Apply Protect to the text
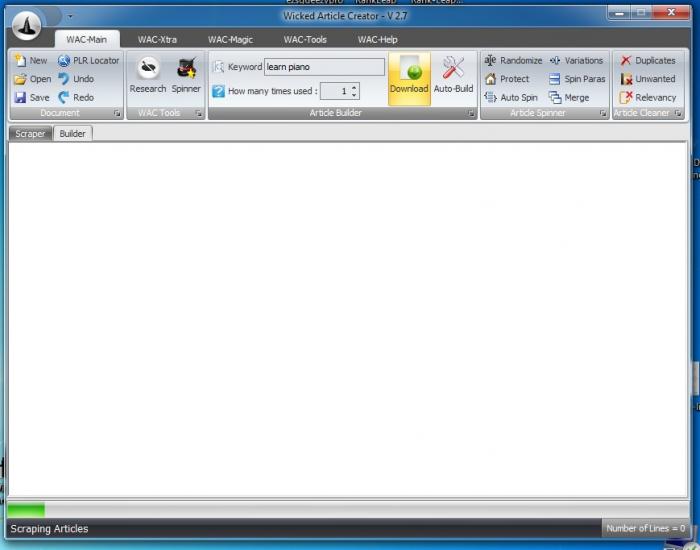This screenshot has width=700, height=550. [507, 79]
